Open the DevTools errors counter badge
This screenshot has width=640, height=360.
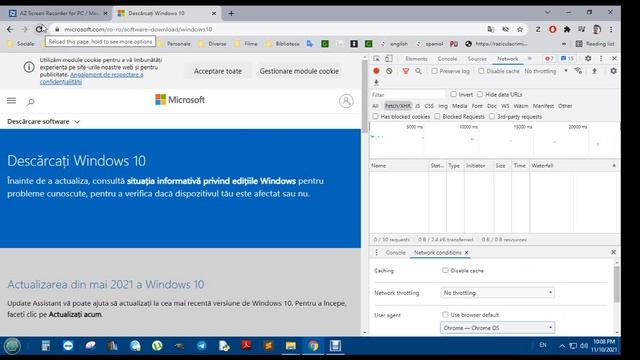click(x=549, y=59)
